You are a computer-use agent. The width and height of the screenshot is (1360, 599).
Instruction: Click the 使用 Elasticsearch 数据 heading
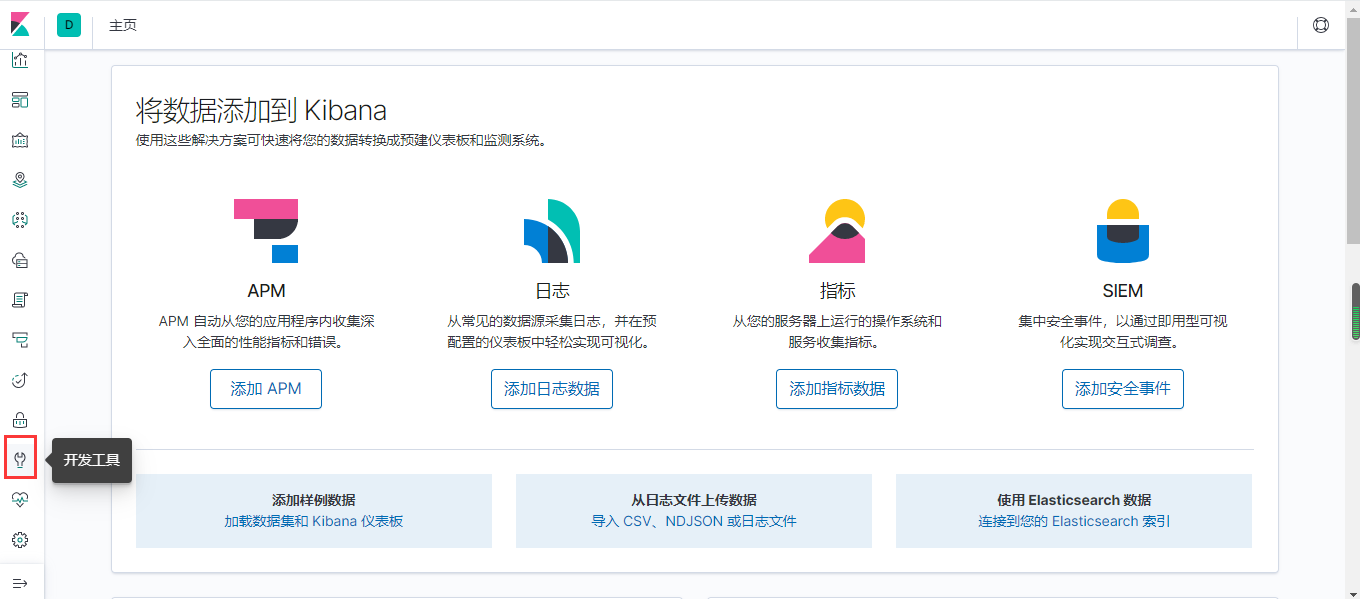[1074, 500]
